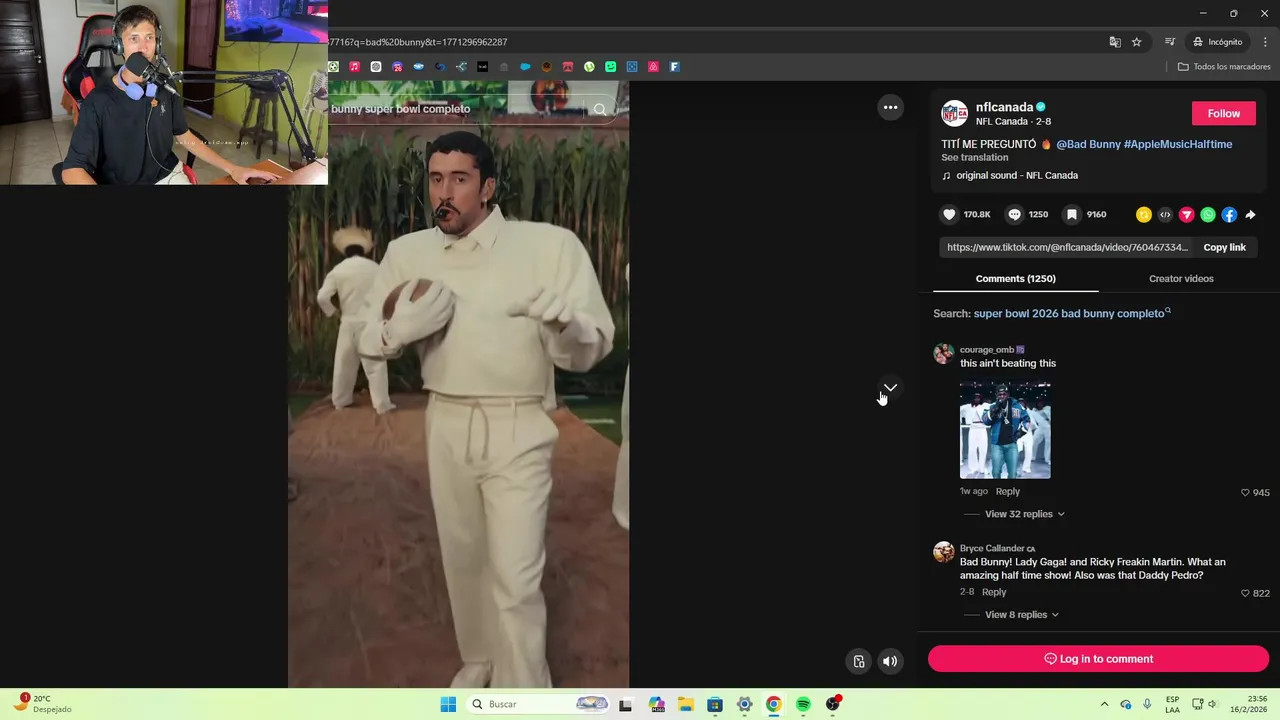1280x720 pixels.
Task: Show hidden system tray icons
Action: click(1104, 704)
